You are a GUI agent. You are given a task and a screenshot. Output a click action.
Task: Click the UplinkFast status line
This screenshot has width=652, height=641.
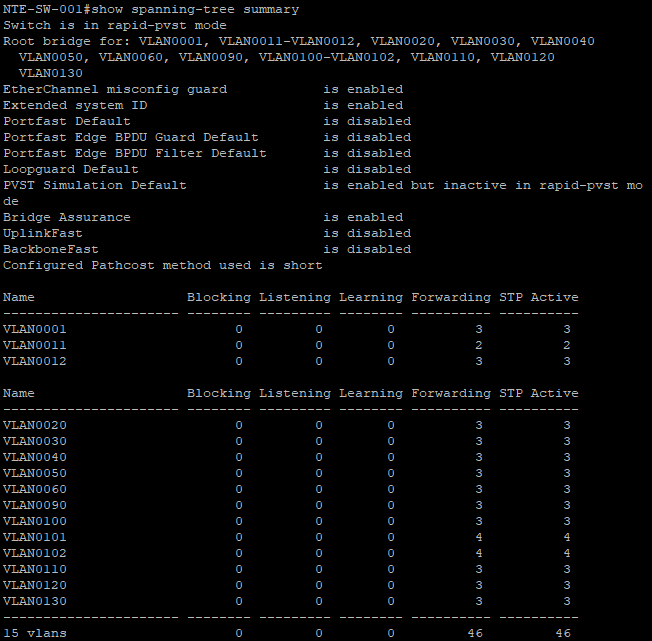(x=207, y=233)
